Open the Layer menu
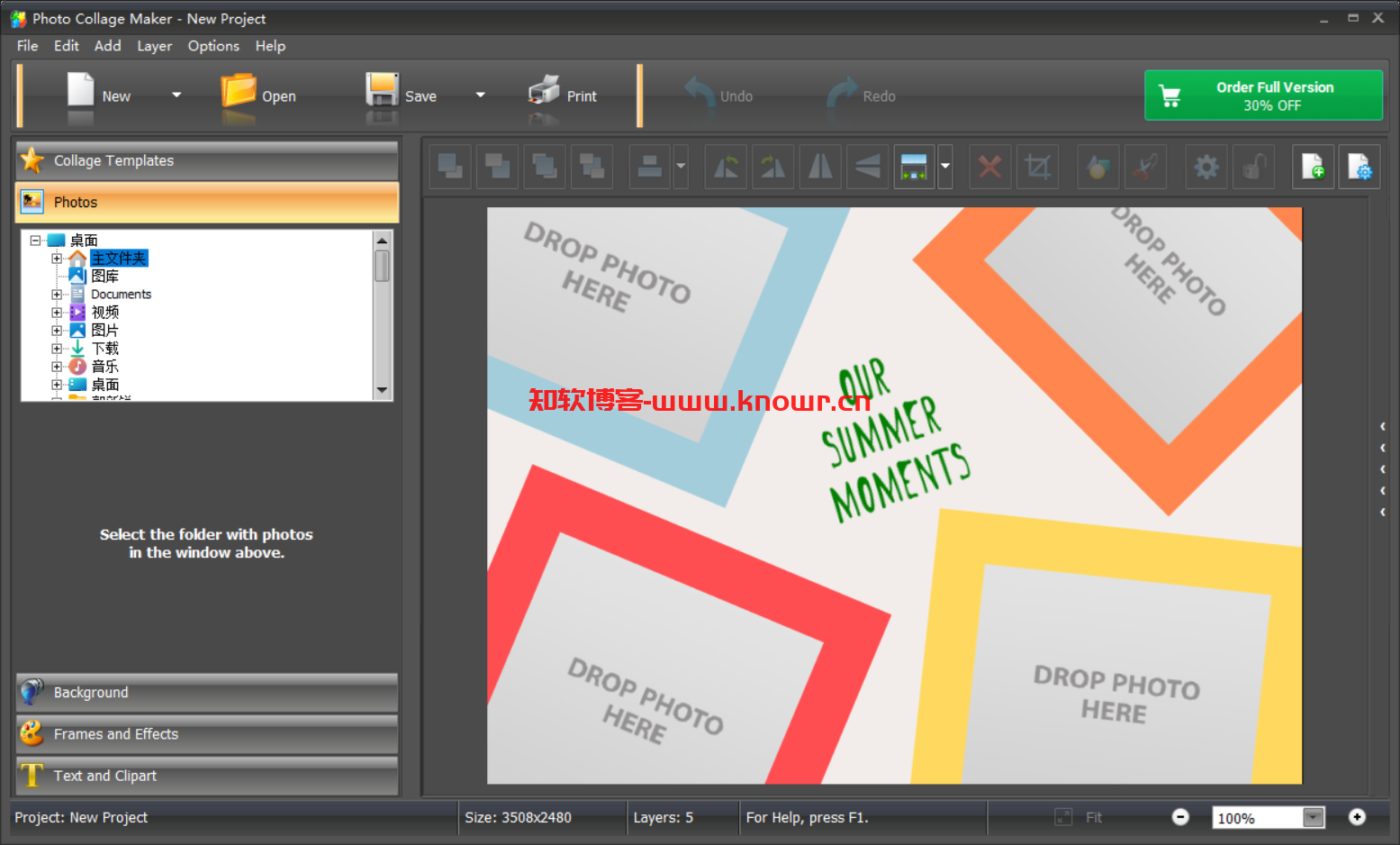This screenshot has width=1400, height=845. pyautogui.click(x=154, y=46)
